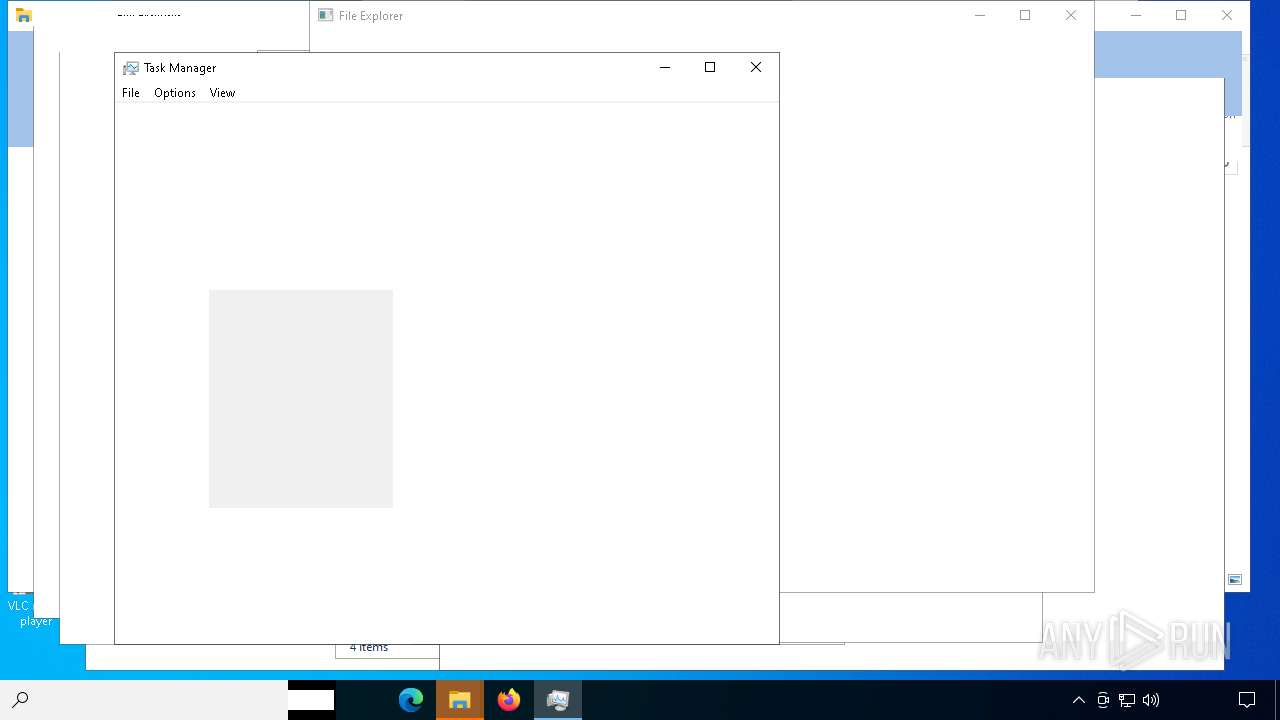Open the network status tray icon
The width and height of the screenshot is (1280, 720).
click(x=1127, y=700)
